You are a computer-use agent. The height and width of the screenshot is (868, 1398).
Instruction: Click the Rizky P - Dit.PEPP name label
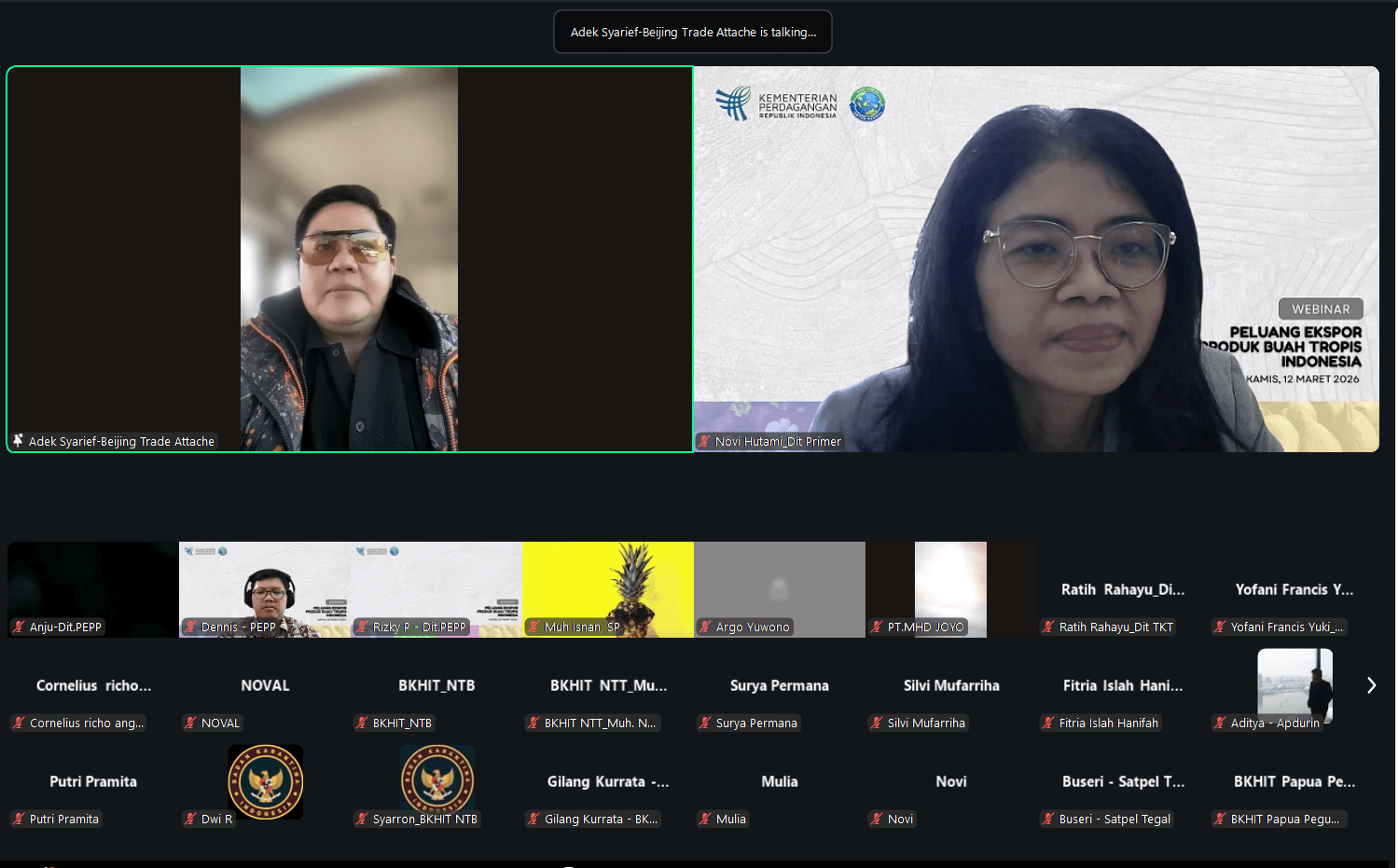pos(419,627)
